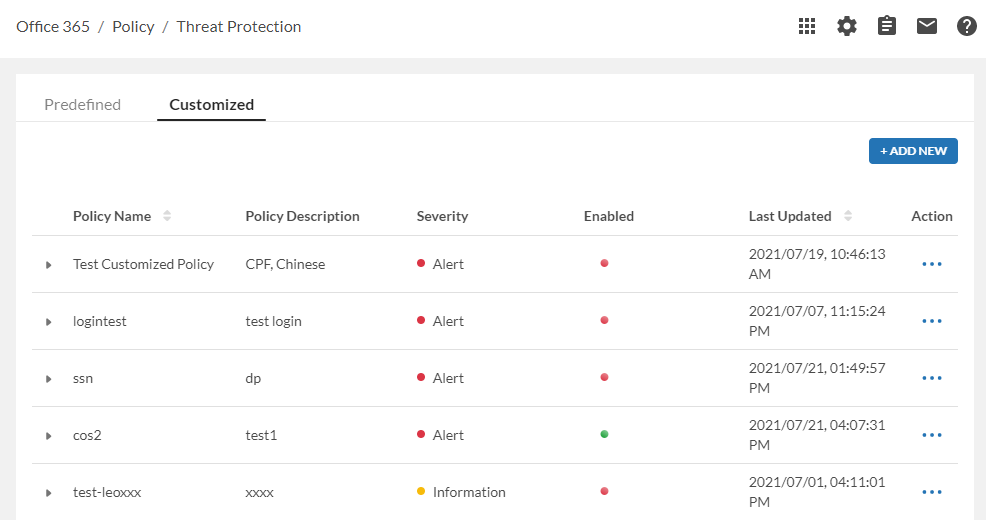Image resolution: width=986 pixels, height=520 pixels.
Task: Click the help question mark icon
Action: (966, 27)
